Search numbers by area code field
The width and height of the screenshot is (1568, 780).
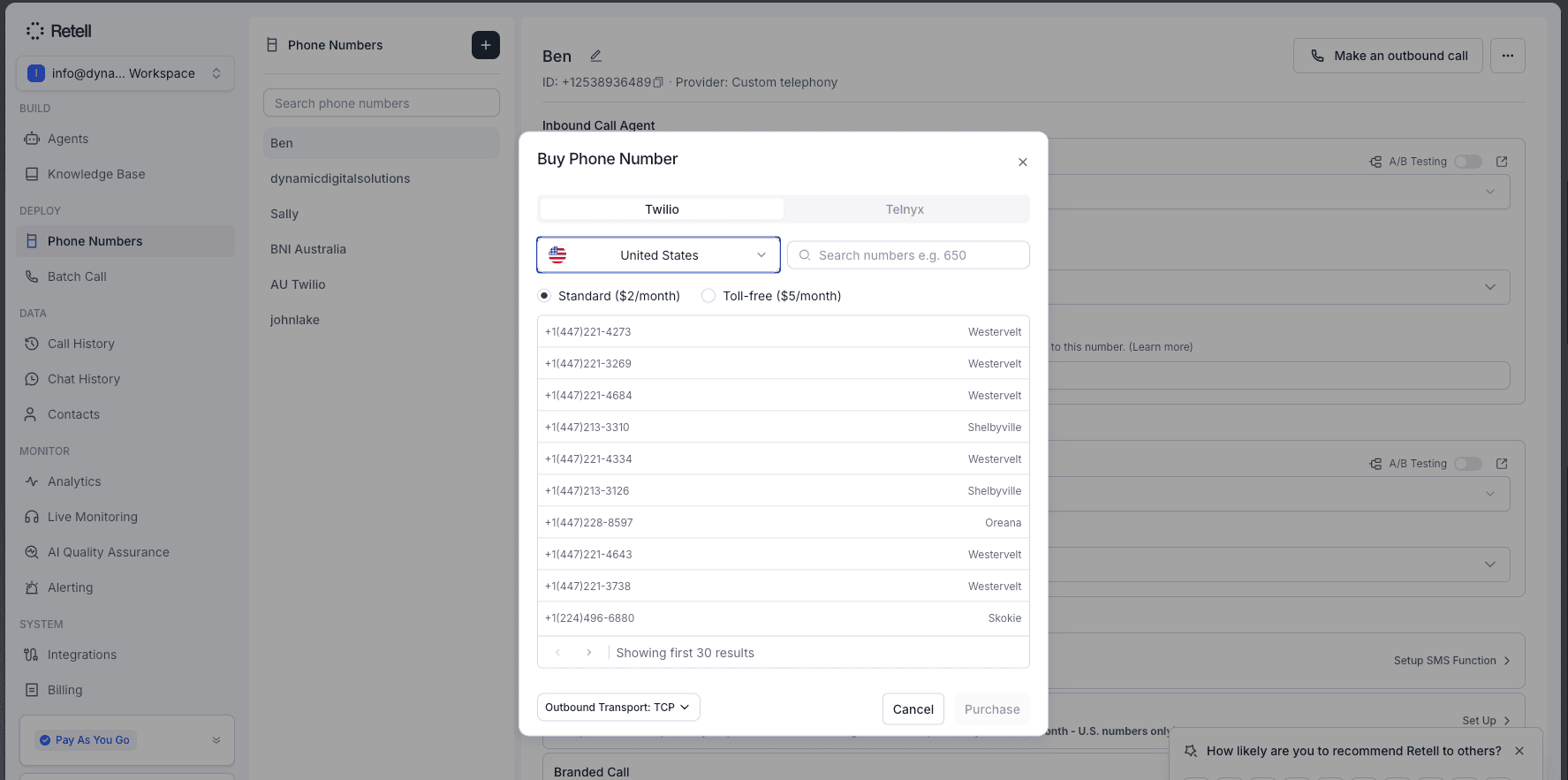908,255
